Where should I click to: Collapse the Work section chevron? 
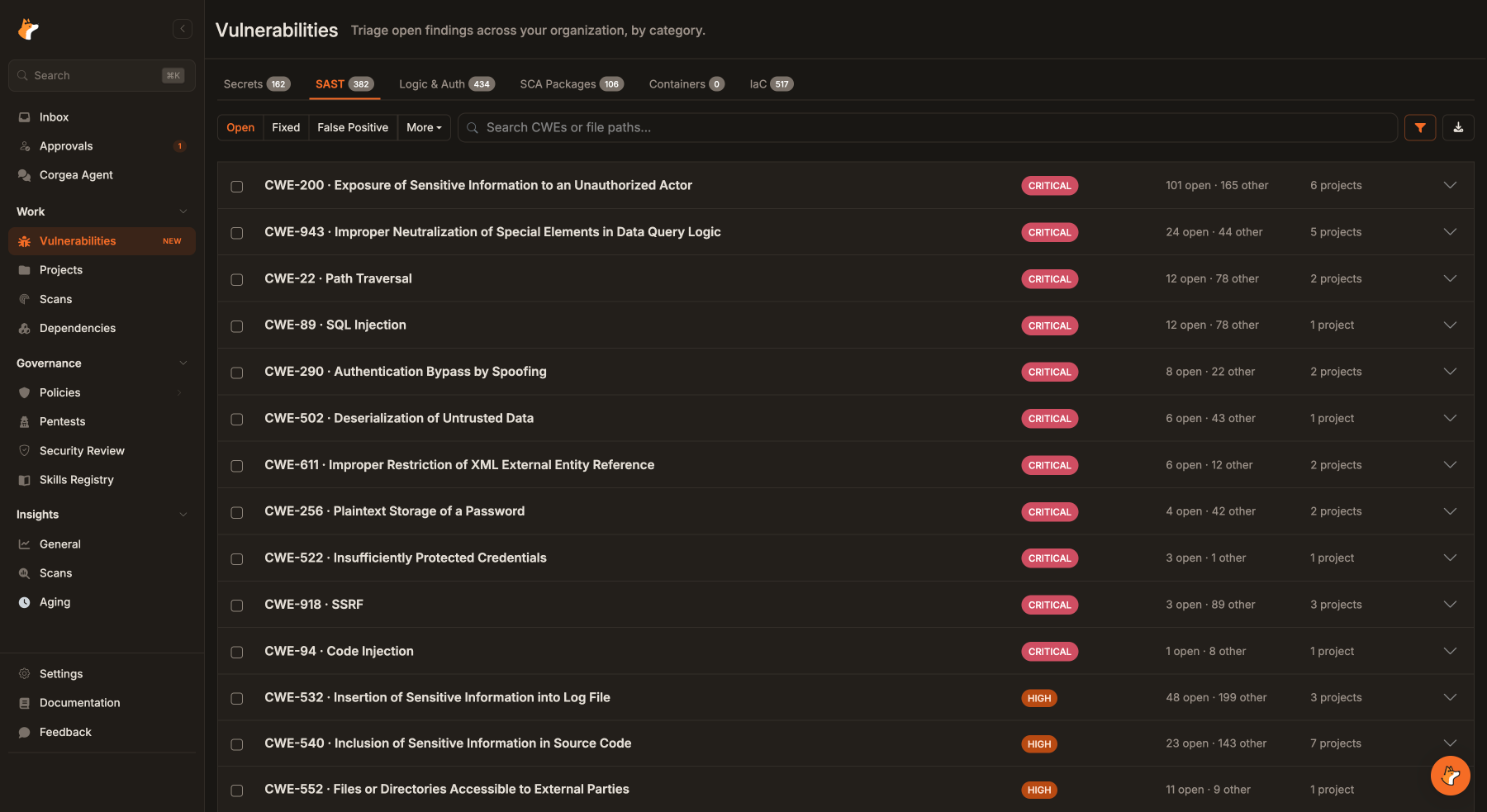182,212
